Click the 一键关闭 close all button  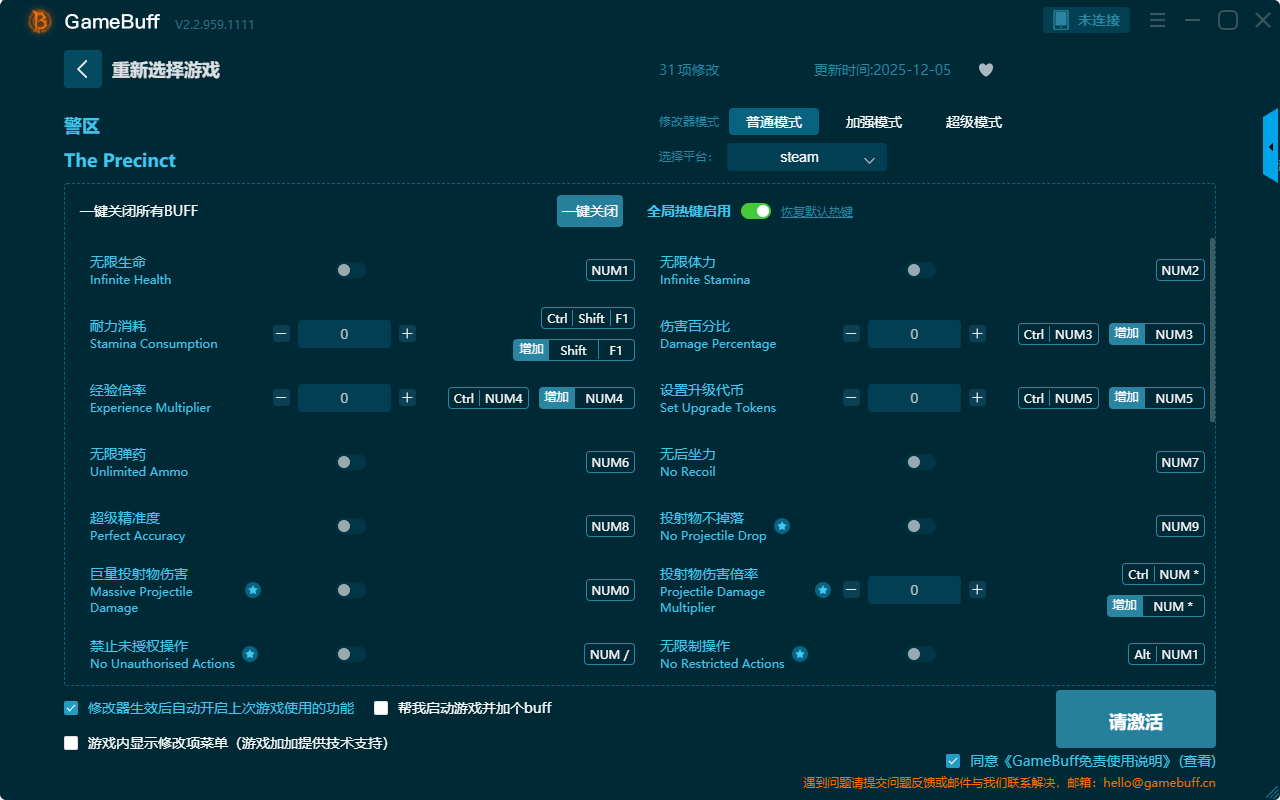click(x=589, y=211)
